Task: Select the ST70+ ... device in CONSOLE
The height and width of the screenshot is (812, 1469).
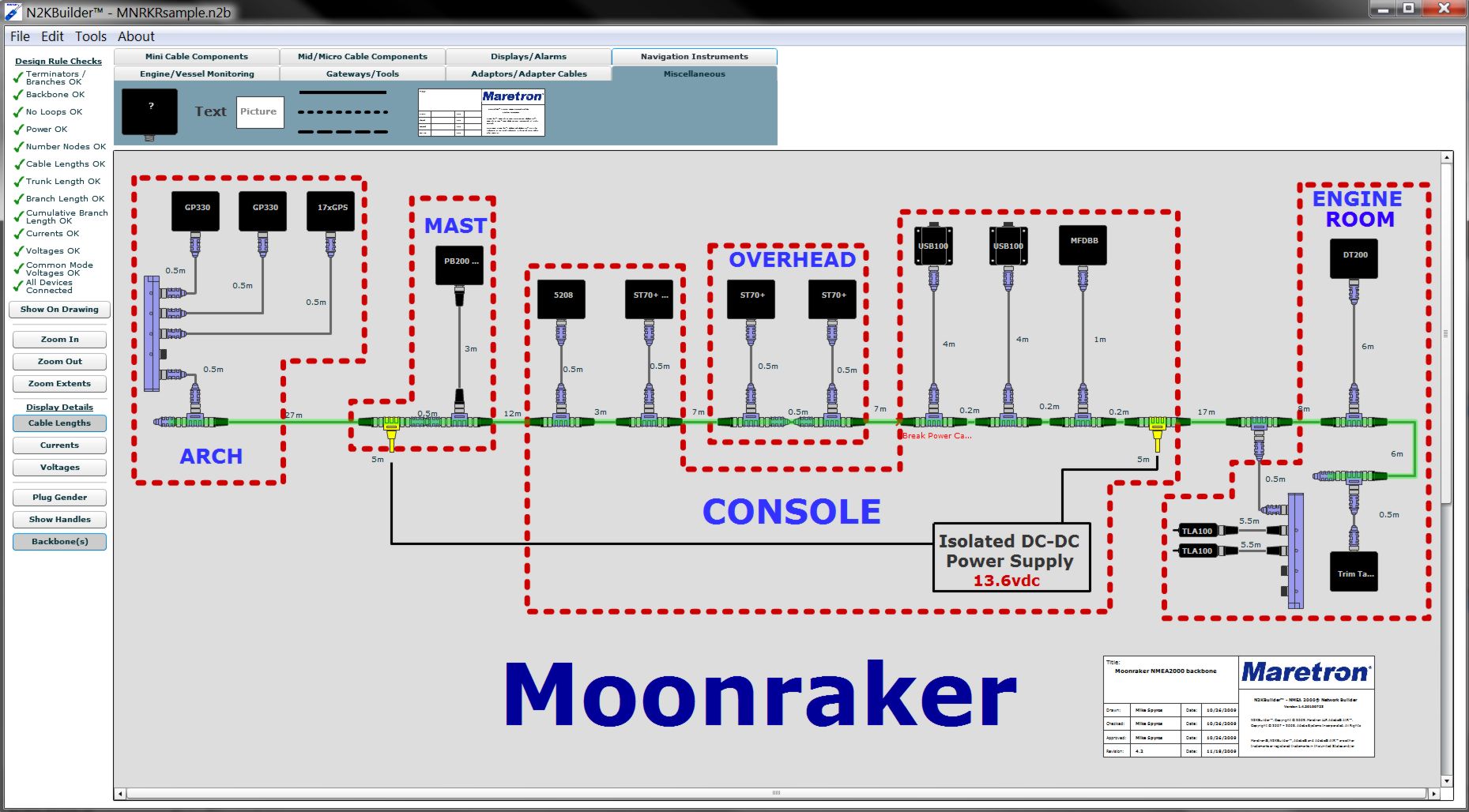Action: [x=649, y=299]
